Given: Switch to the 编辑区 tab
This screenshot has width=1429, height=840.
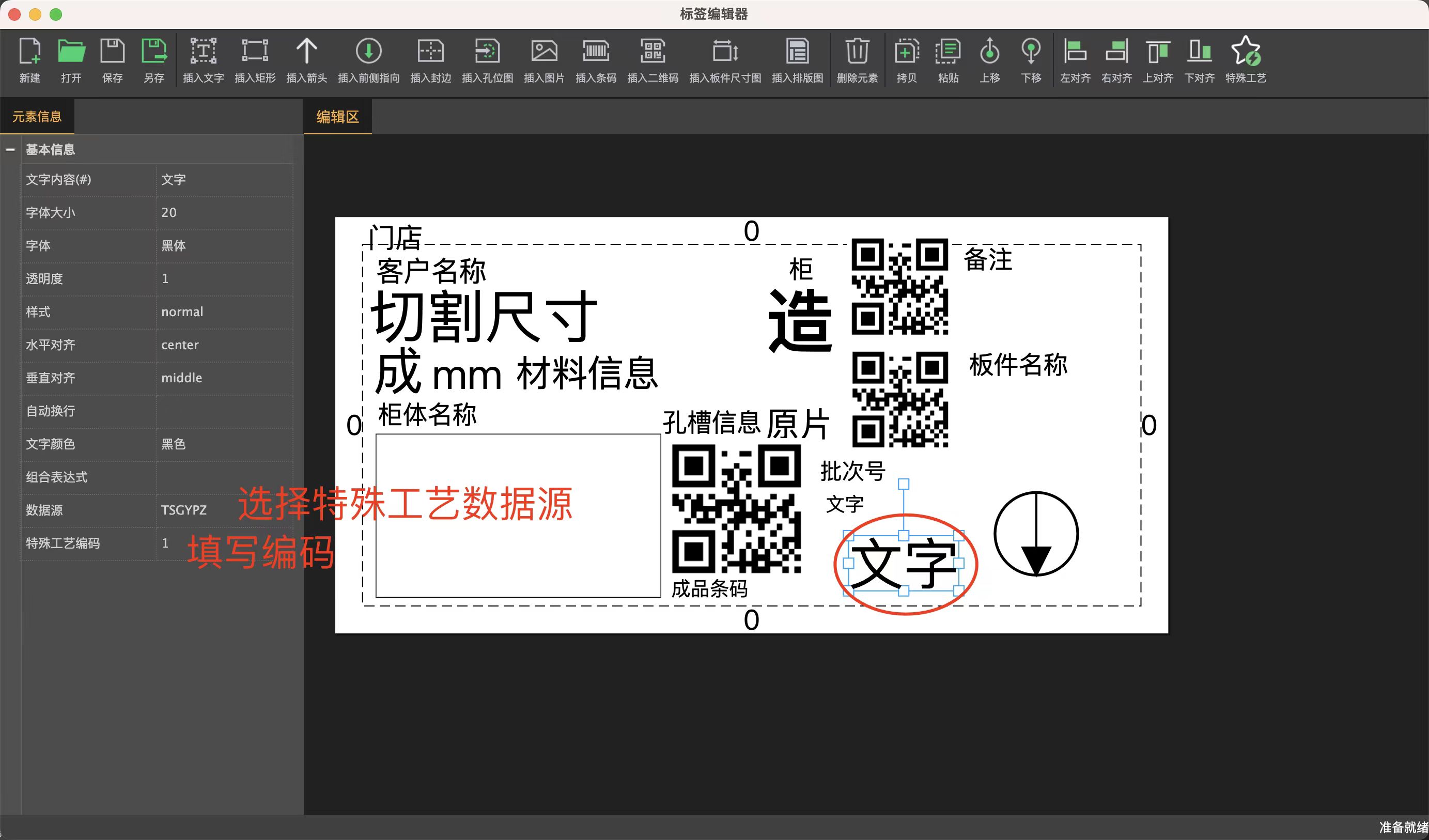Looking at the screenshot, I should (337, 117).
